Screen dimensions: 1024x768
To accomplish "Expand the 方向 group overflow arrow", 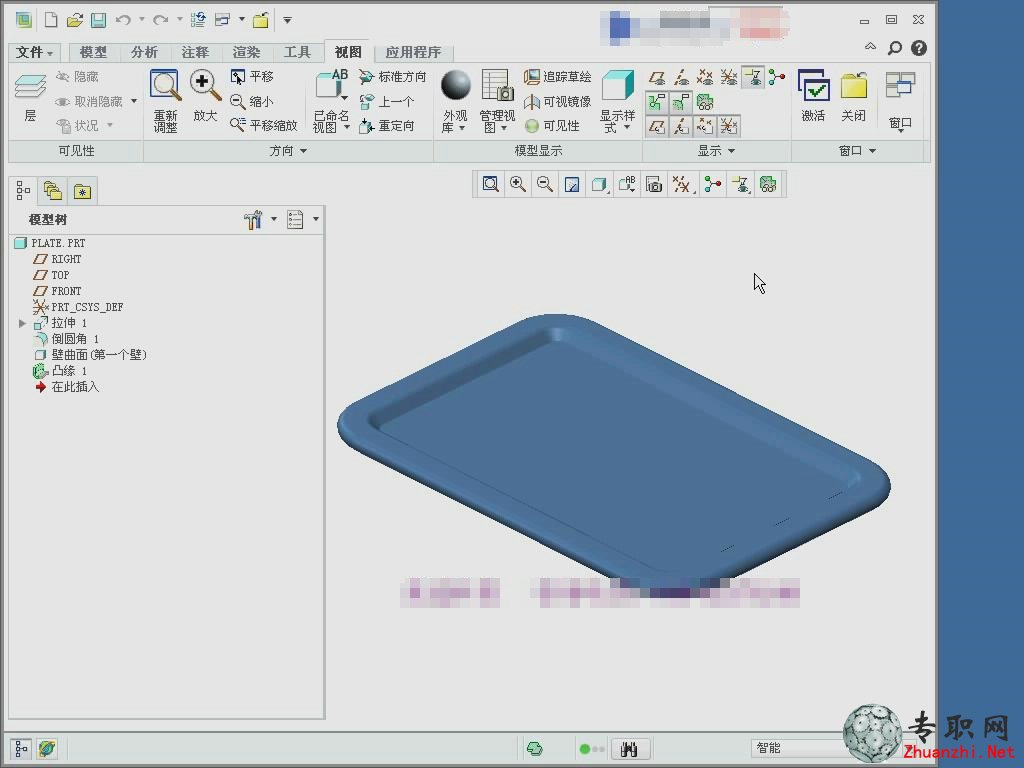I will (x=304, y=151).
